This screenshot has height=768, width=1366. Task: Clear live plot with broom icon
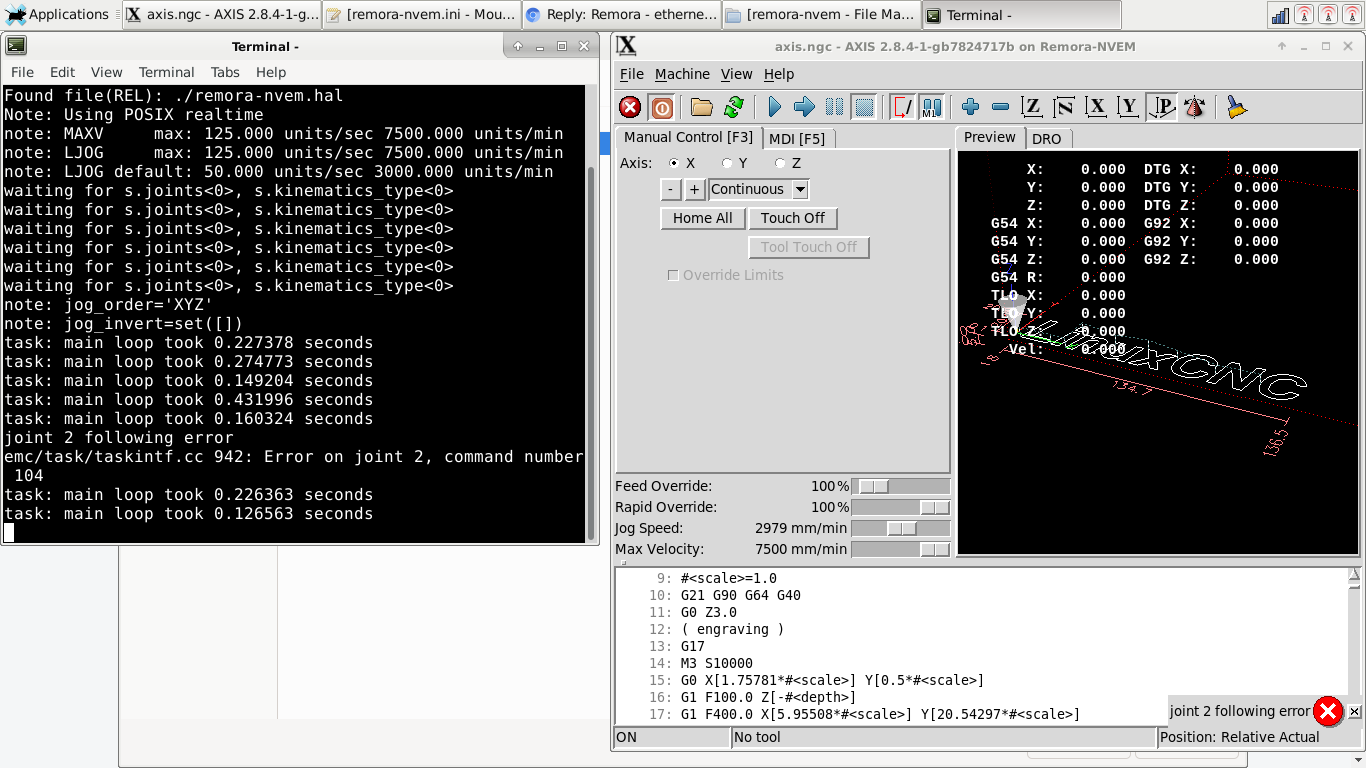1237,107
